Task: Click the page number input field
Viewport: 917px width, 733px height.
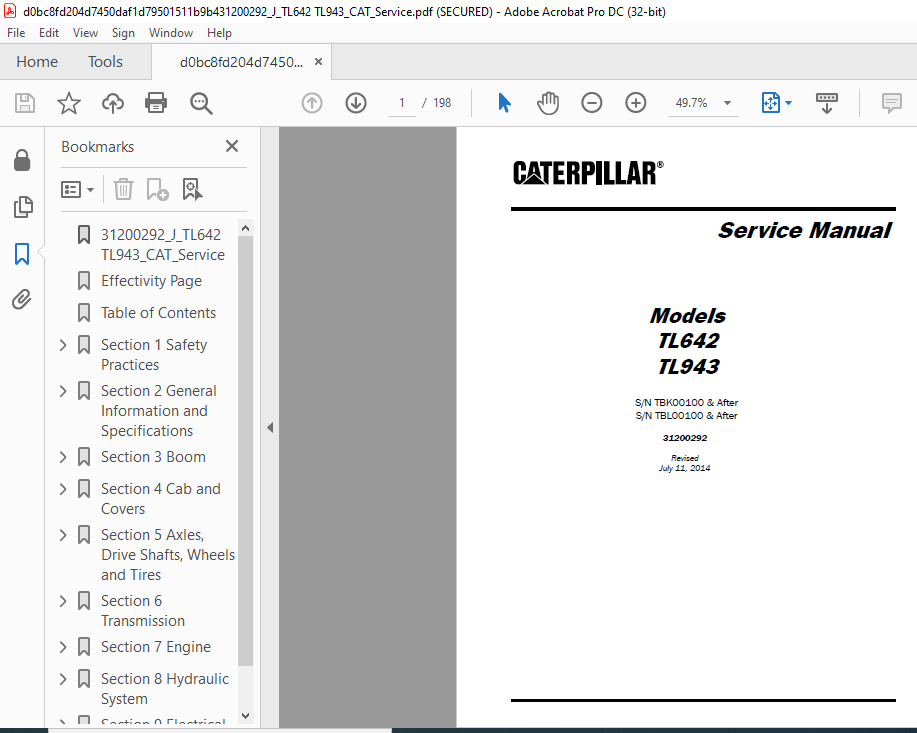Action: click(x=402, y=103)
